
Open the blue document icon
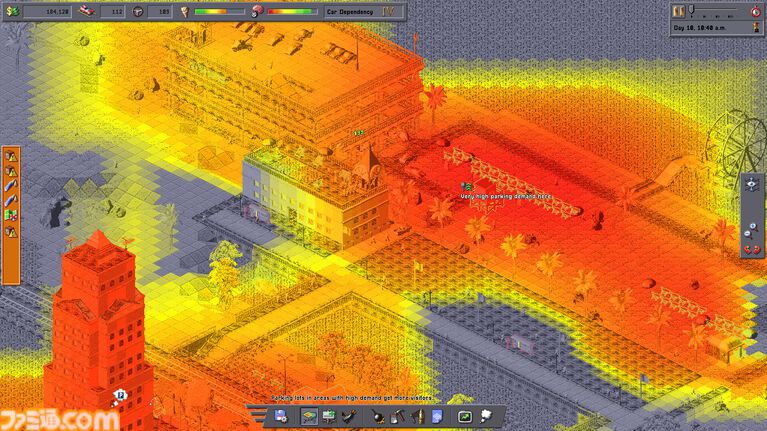point(437,417)
